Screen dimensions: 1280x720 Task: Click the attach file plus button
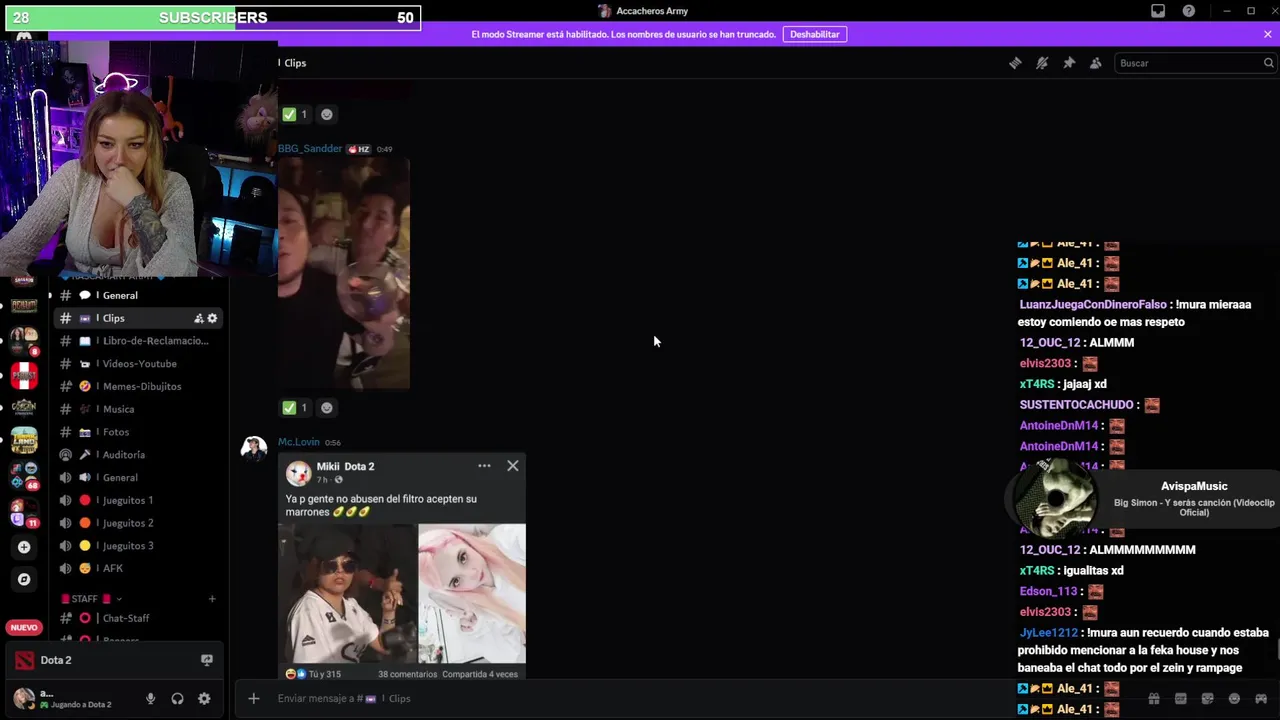coord(254,698)
